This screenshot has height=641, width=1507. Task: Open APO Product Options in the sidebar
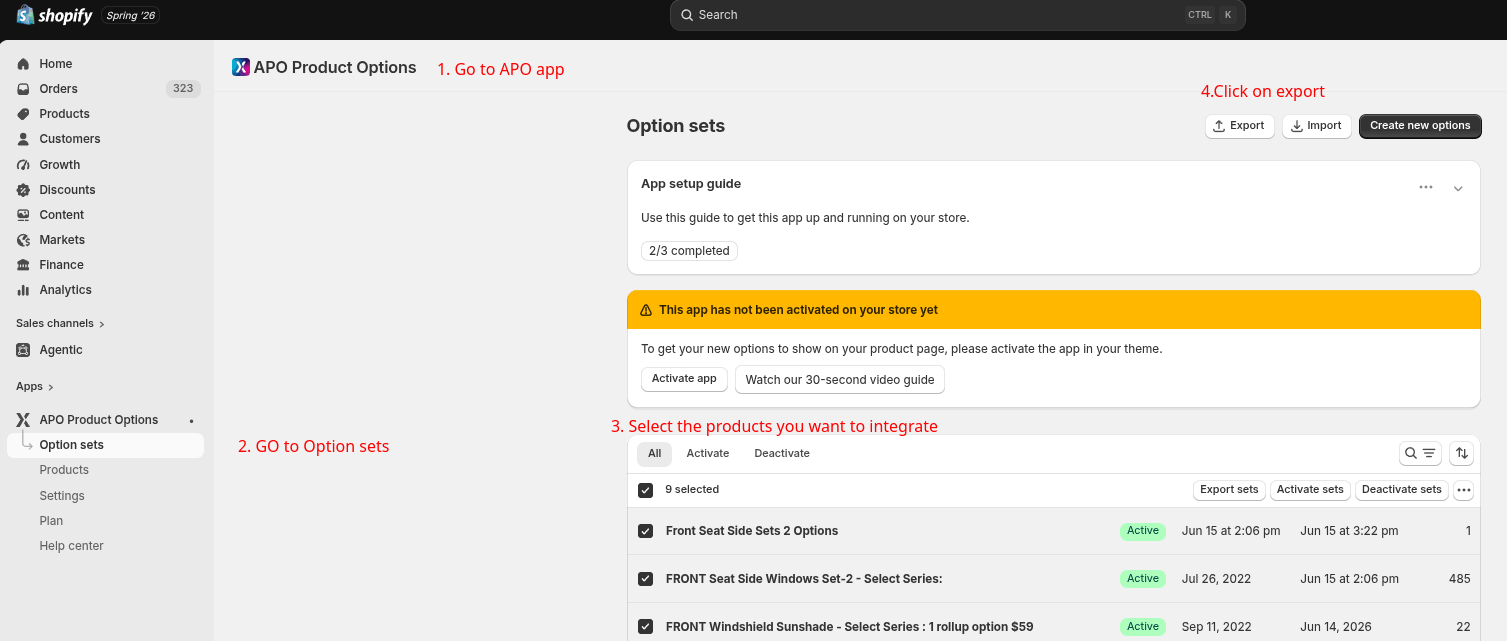click(99, 420)
